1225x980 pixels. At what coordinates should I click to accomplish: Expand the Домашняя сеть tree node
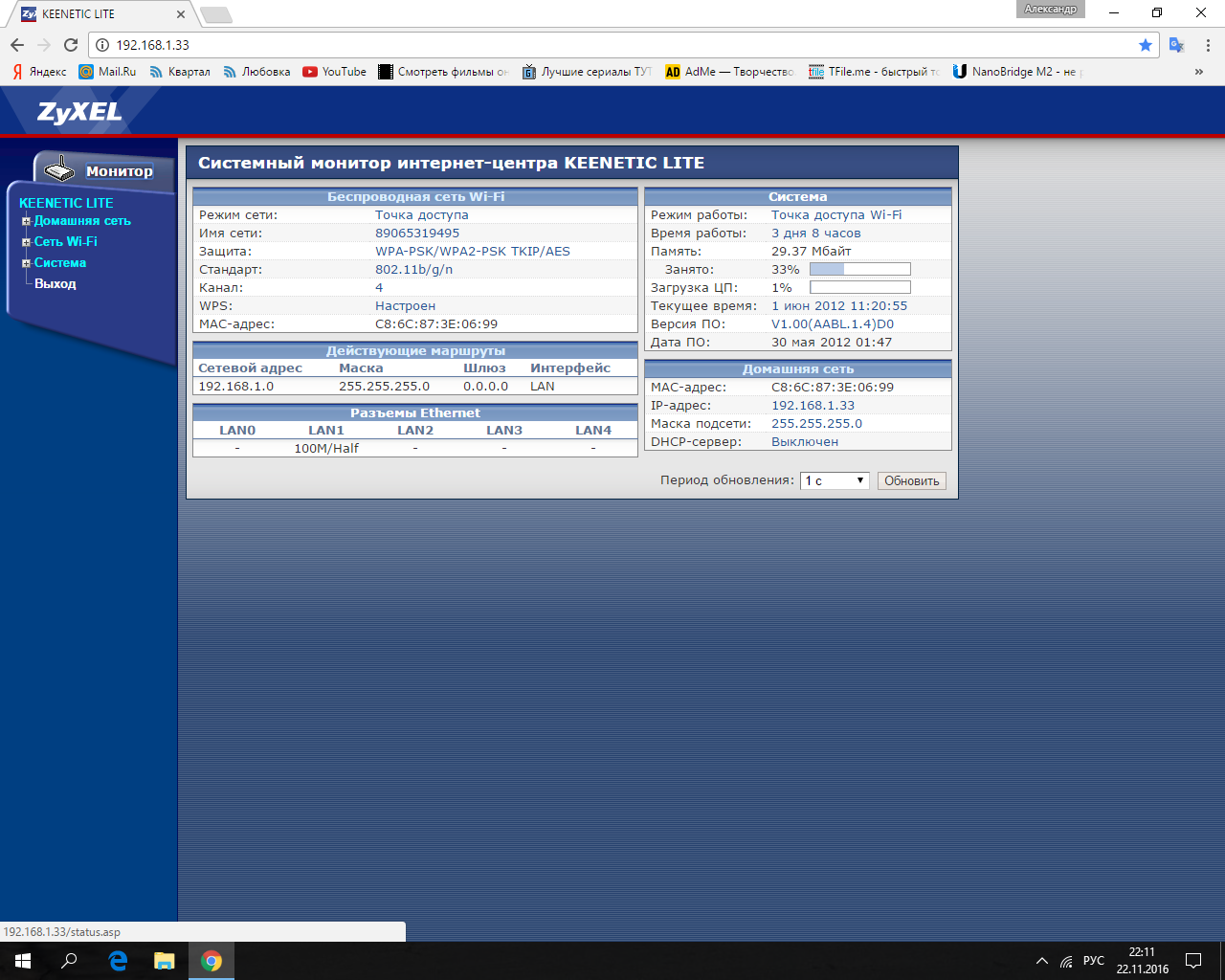pos(27,221)
